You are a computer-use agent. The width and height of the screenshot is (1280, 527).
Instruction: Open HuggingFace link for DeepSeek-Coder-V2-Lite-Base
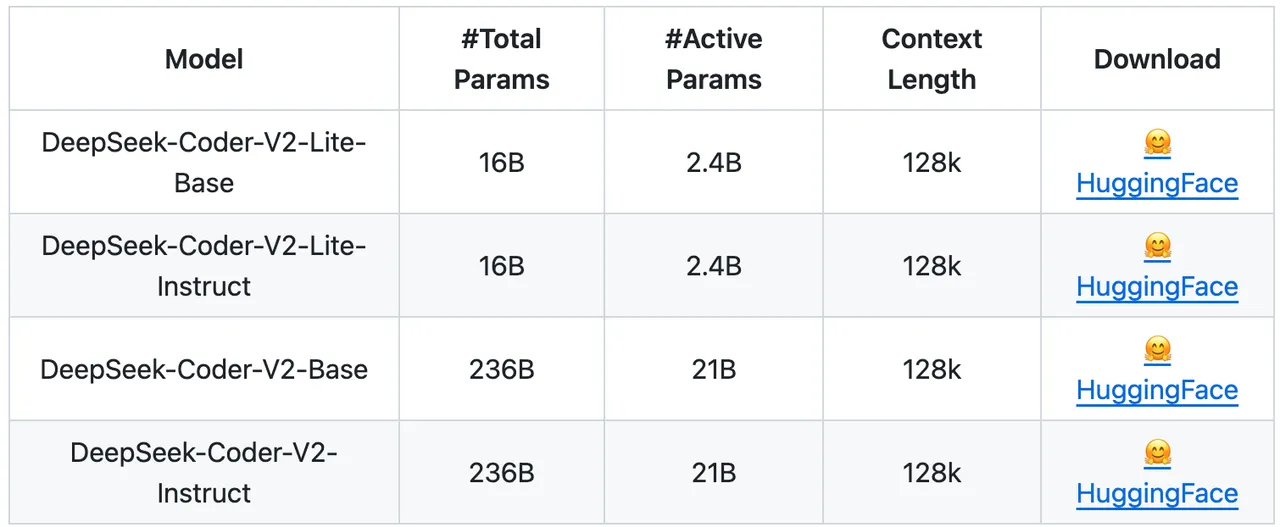coord(1157,184)
